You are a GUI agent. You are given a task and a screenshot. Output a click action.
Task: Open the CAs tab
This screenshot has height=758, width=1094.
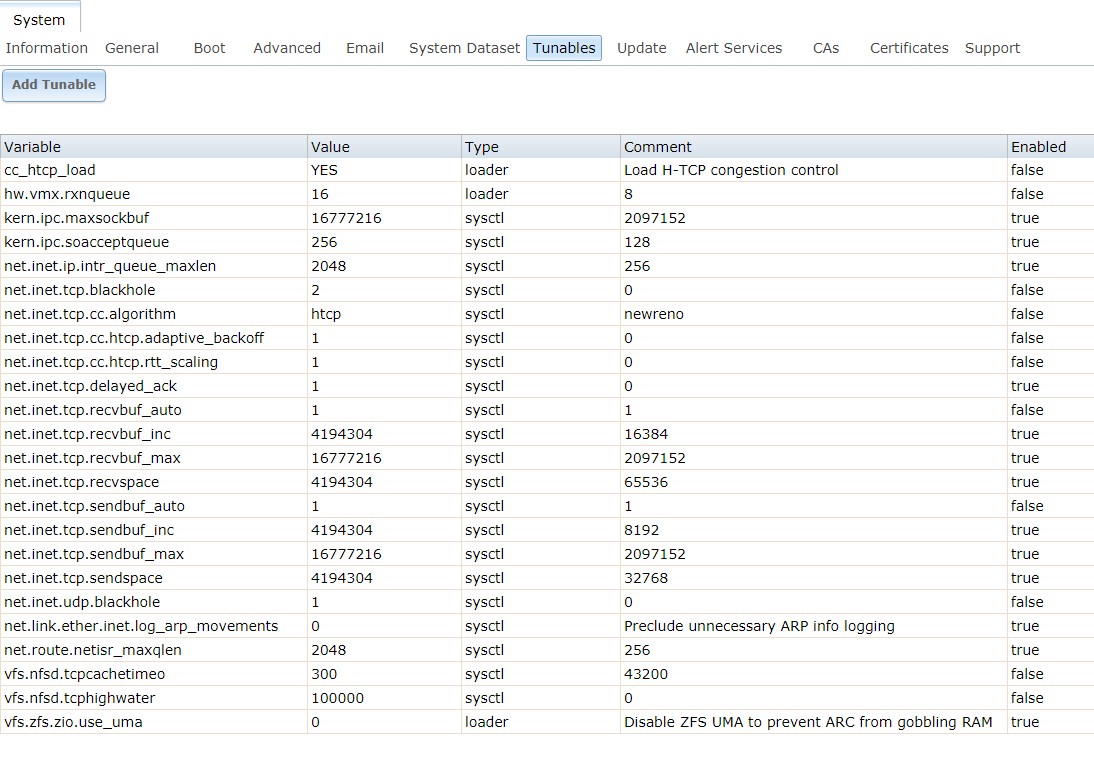coord(826,48)
